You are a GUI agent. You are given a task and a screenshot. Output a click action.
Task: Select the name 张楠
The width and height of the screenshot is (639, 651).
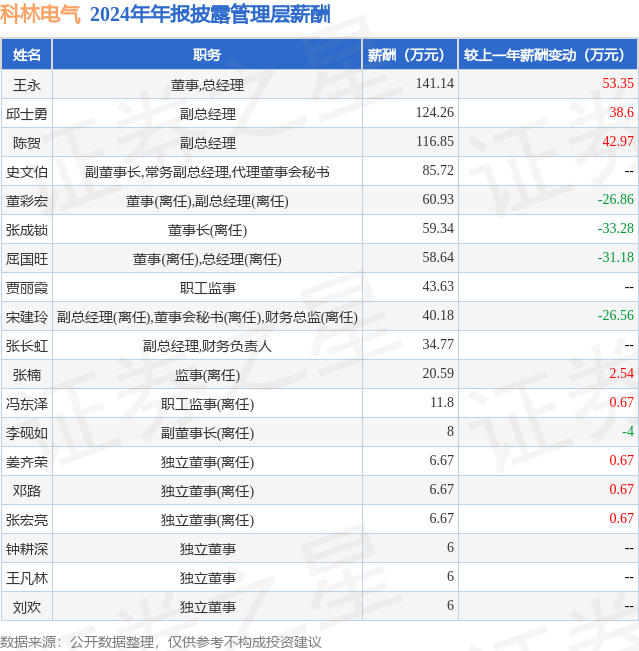[x=27, y=375]
